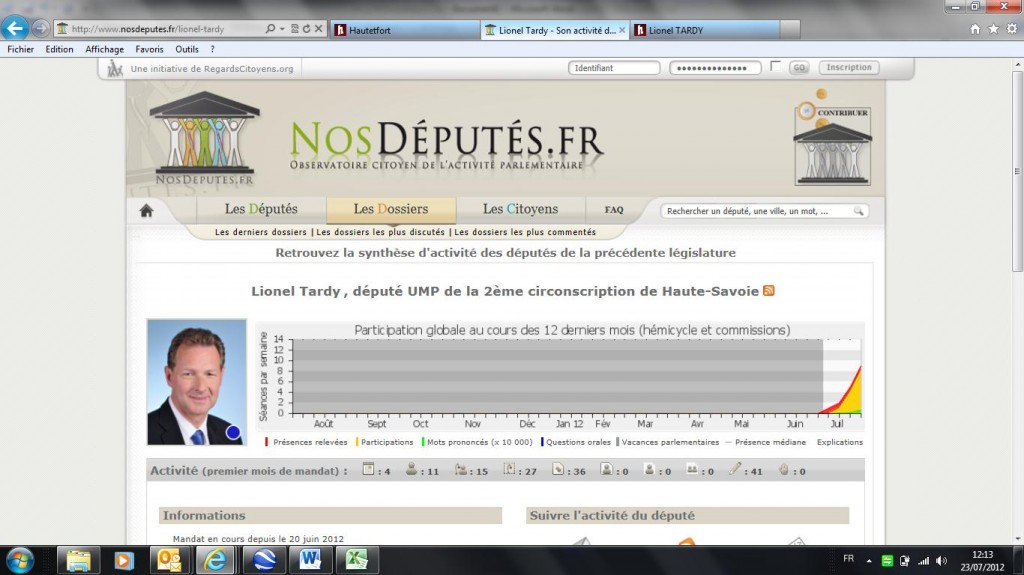This screenshot has height=575, width=1024.
Task: Close the Lionel Tardy activity tab
Action: [622, 30]
